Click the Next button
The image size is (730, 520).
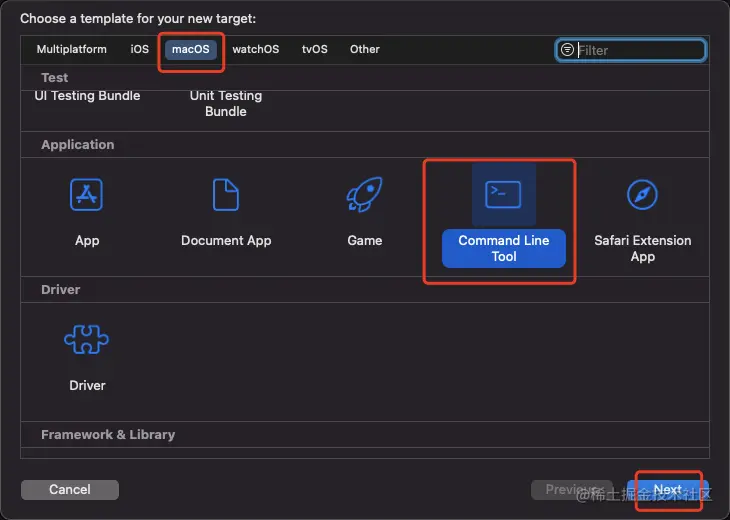pyautogui.click(x=668, y=490)
